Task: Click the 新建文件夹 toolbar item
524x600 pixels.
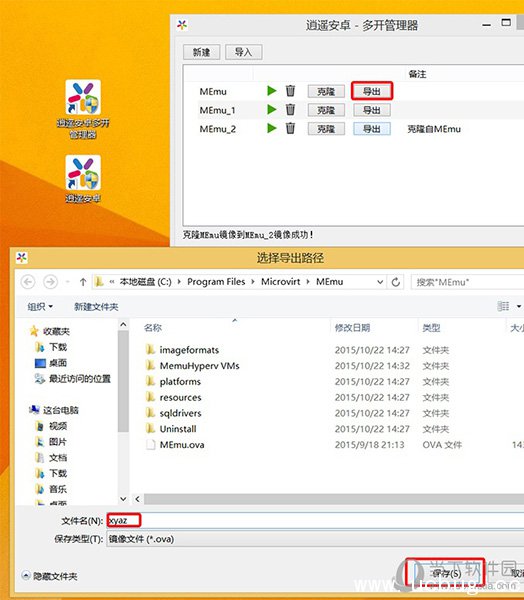Action: (x=96, y=307)
